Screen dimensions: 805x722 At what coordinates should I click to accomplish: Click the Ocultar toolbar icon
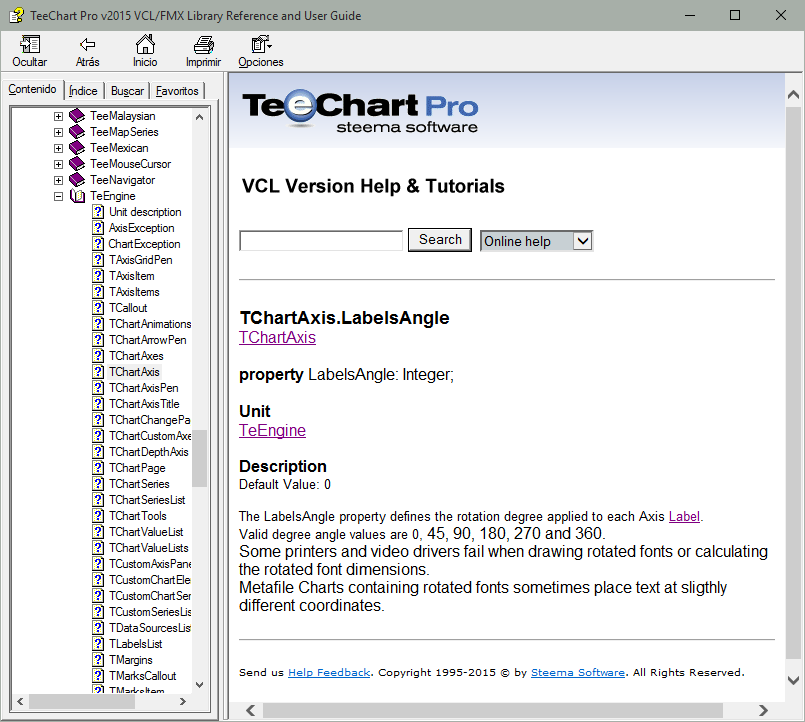tap(30, 45)
